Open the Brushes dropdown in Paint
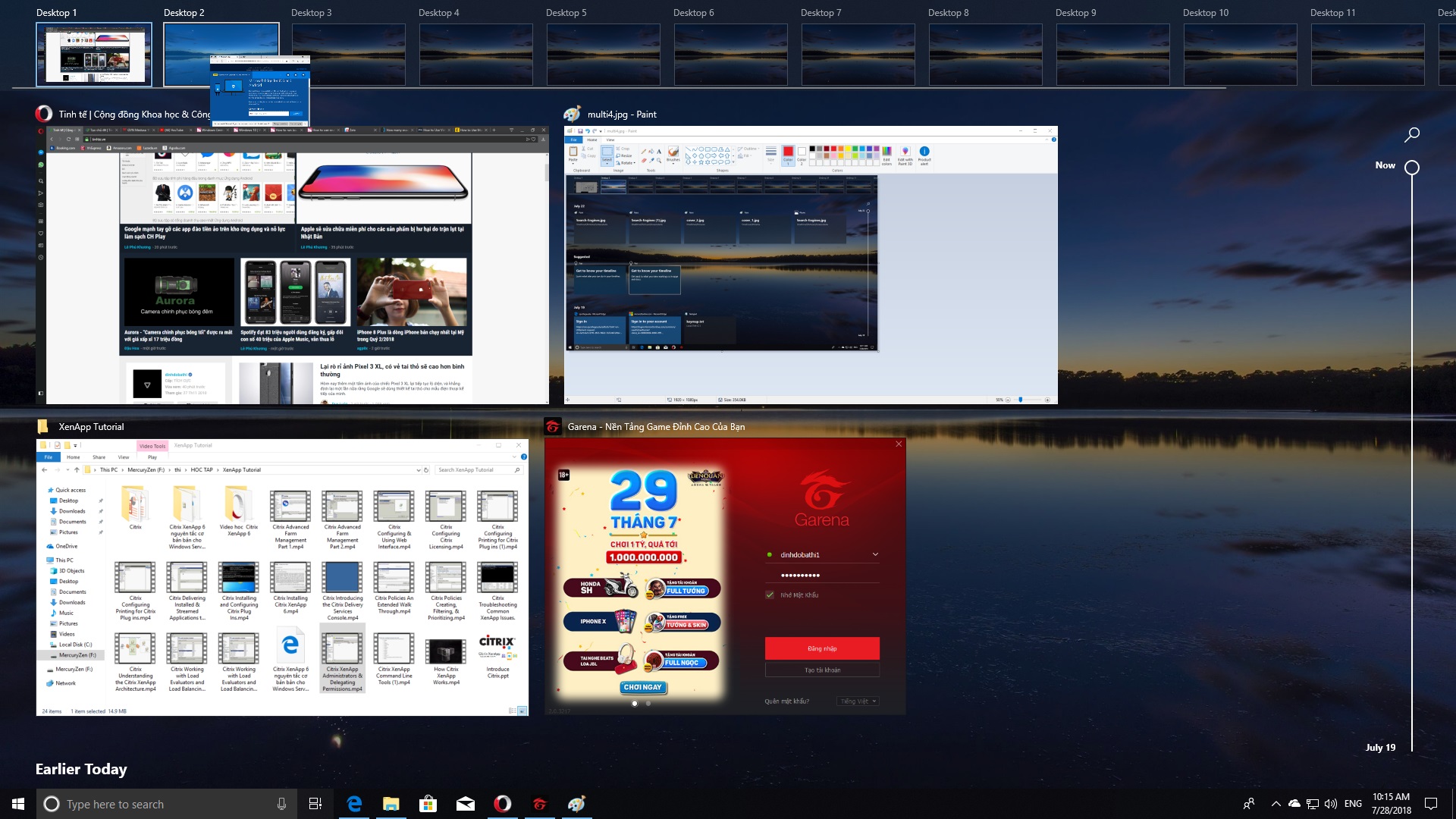 coord(673,155)
